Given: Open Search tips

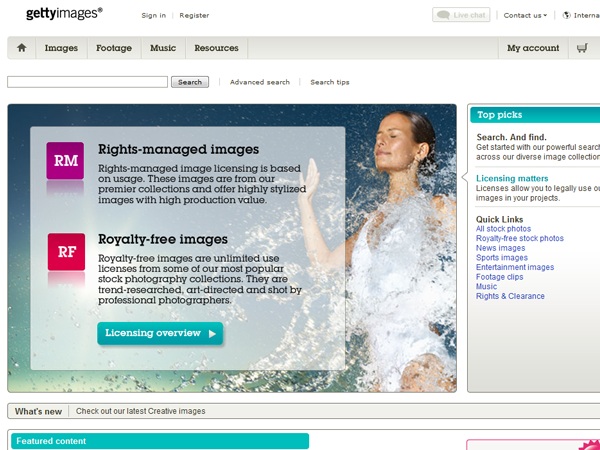Looking at the screenshot, I should [330, 82].
